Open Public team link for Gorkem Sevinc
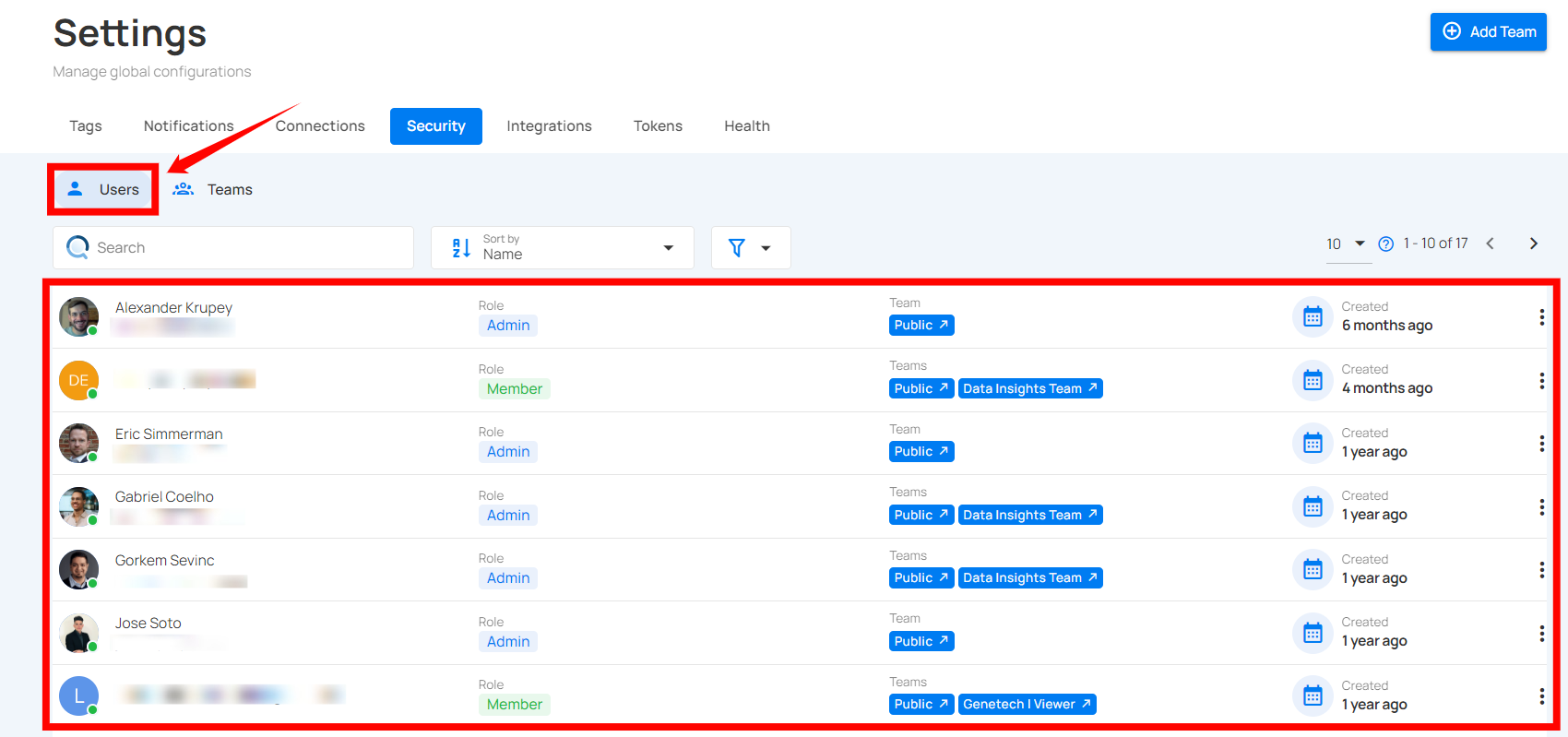This screenshot has width=1568, height=737. [921, 577]
